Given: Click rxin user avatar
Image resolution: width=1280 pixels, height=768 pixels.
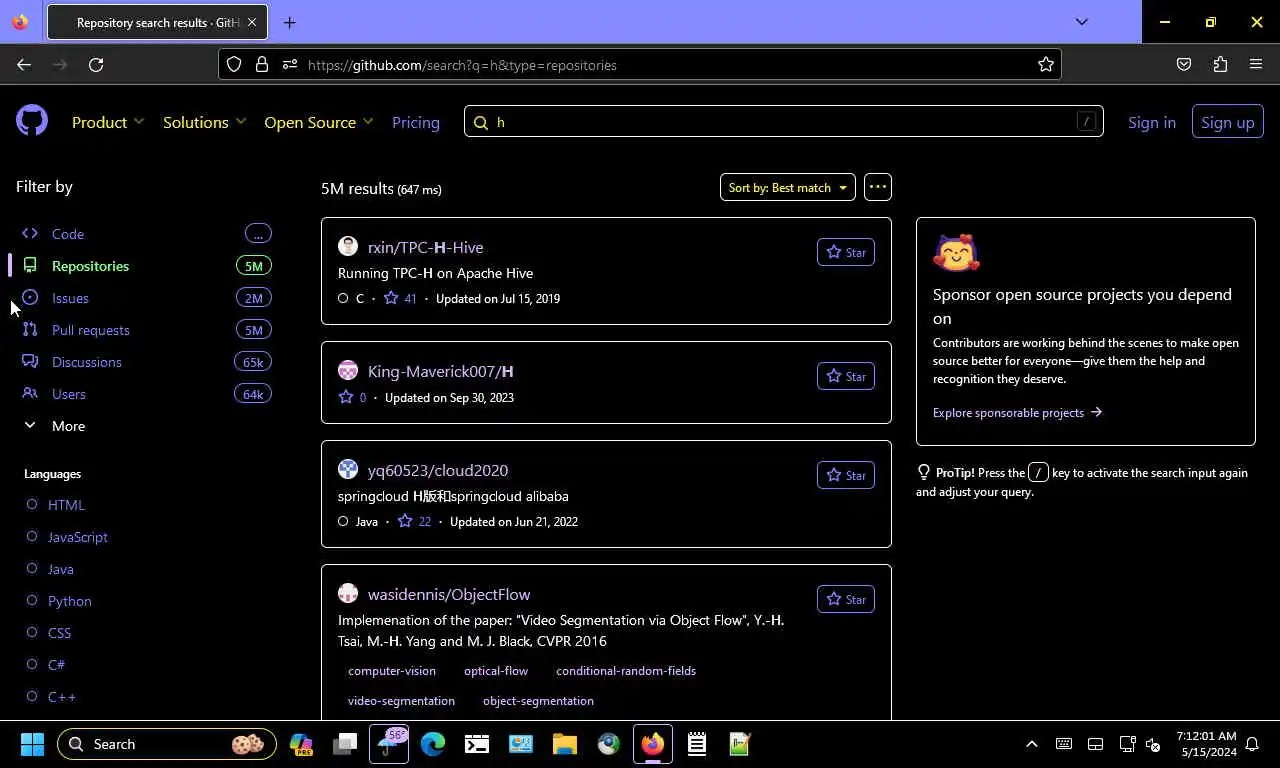Looking at the screenshot, I should tap(348, 247).
